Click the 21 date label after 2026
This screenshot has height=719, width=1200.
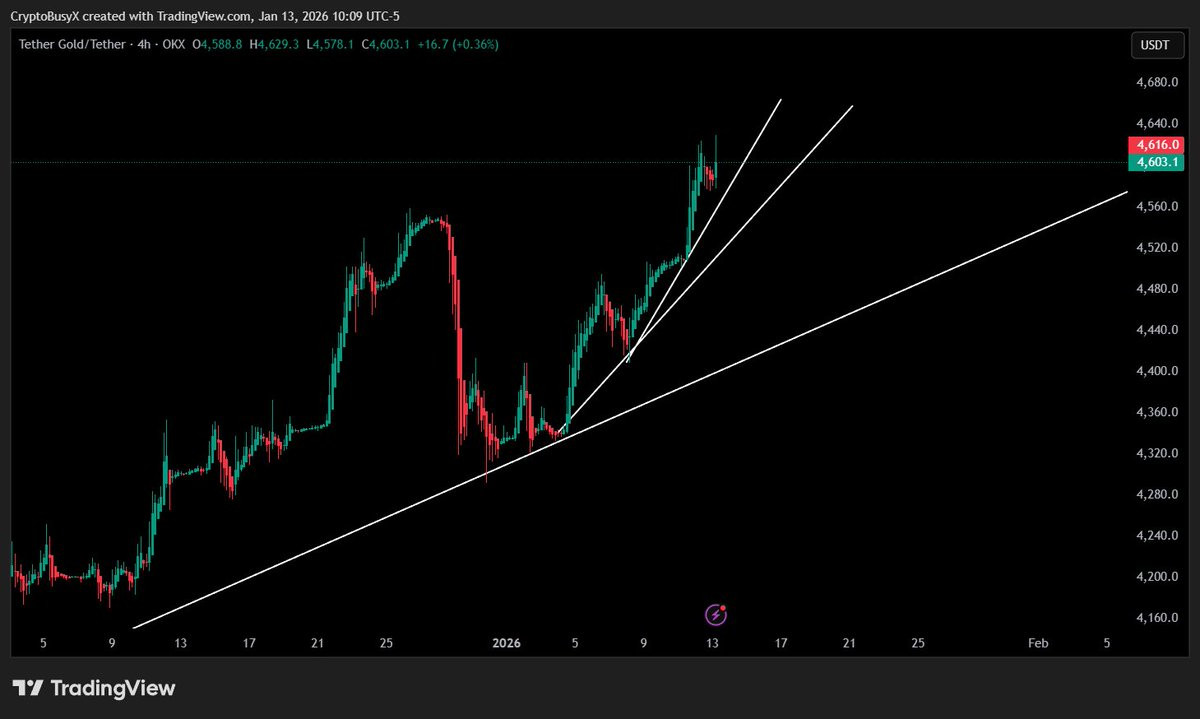coord(849,643)
